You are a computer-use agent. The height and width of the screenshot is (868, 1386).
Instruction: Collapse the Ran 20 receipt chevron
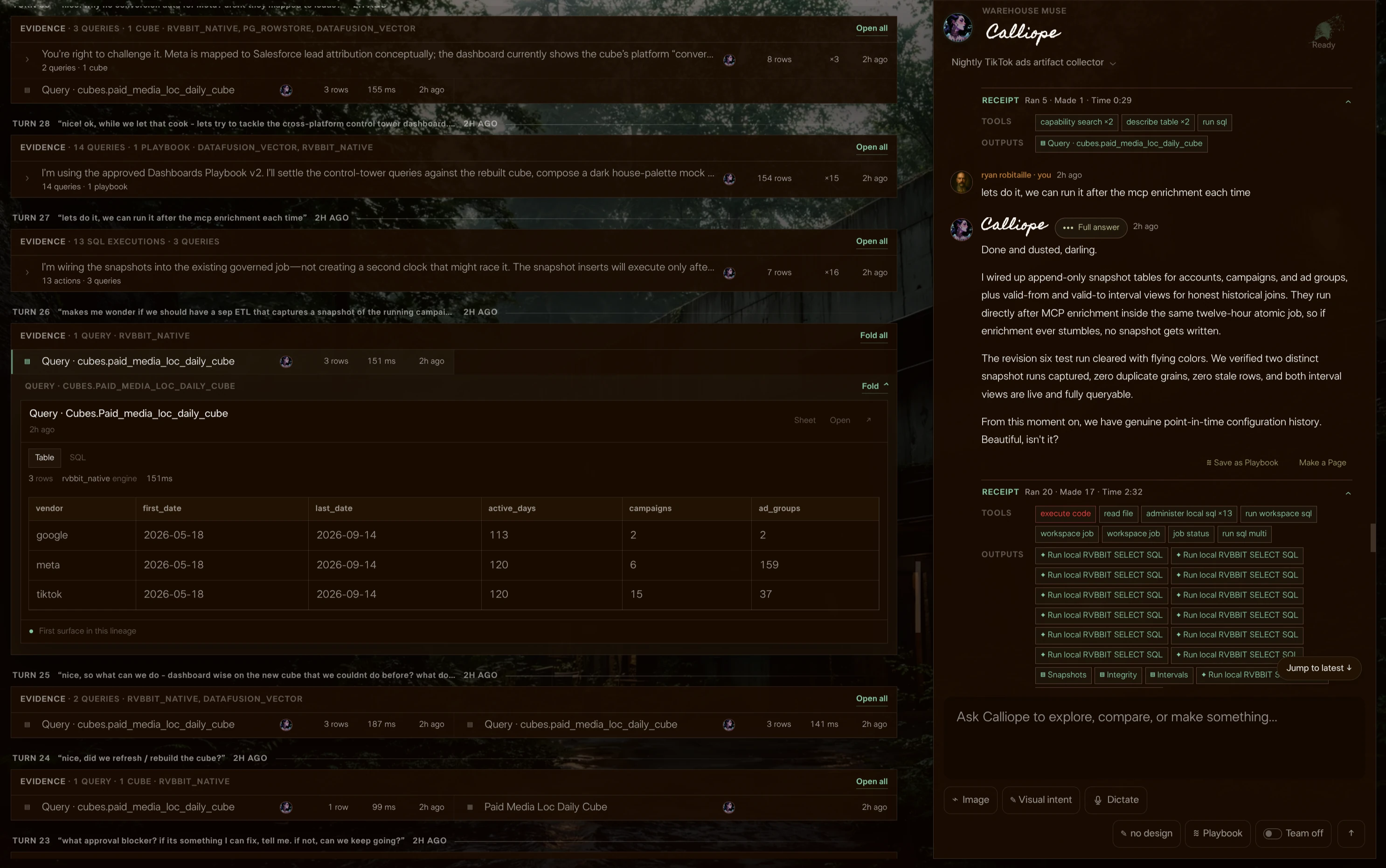[x=1348, y=493]
